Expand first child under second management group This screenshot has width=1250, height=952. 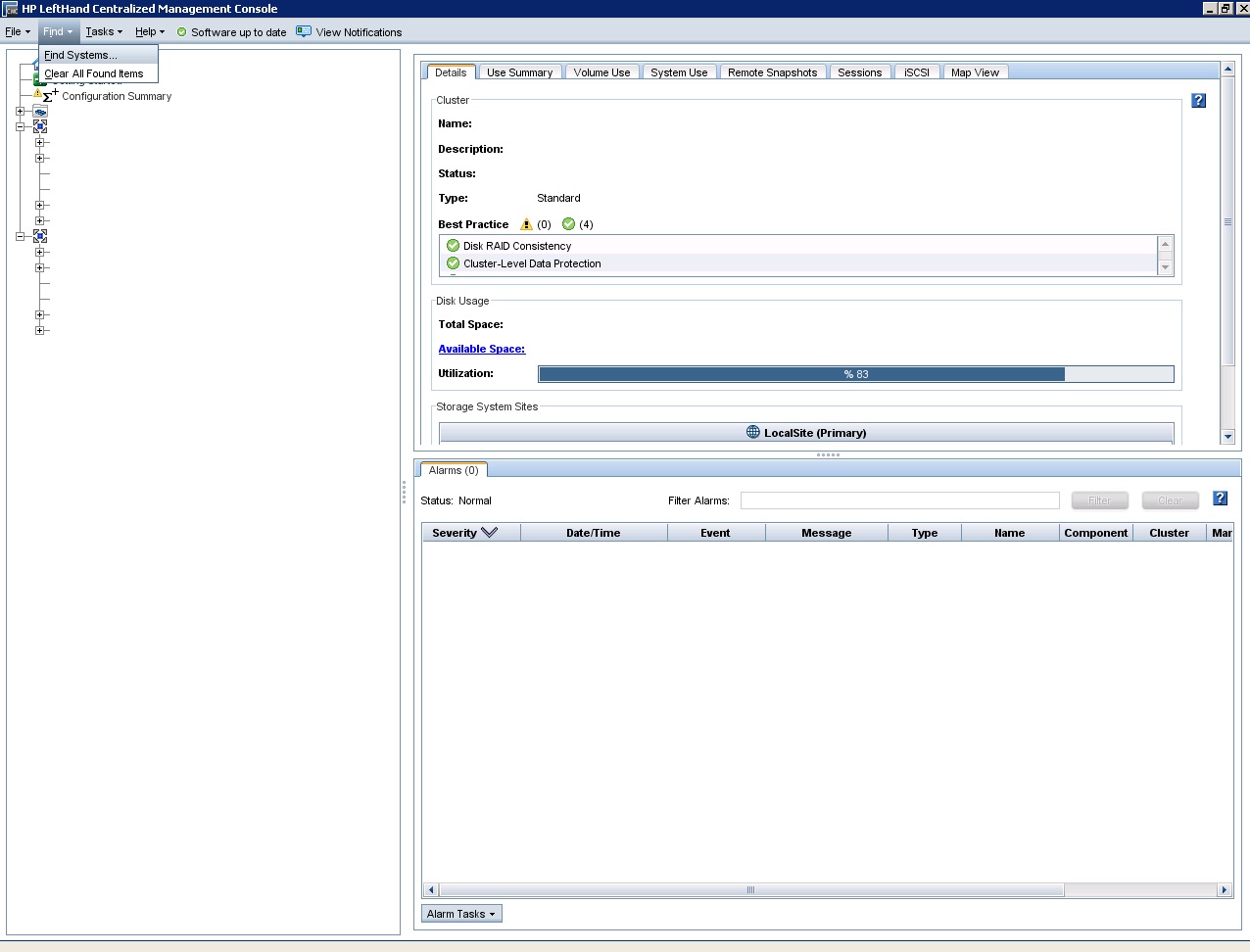click(x=39, y=252)
